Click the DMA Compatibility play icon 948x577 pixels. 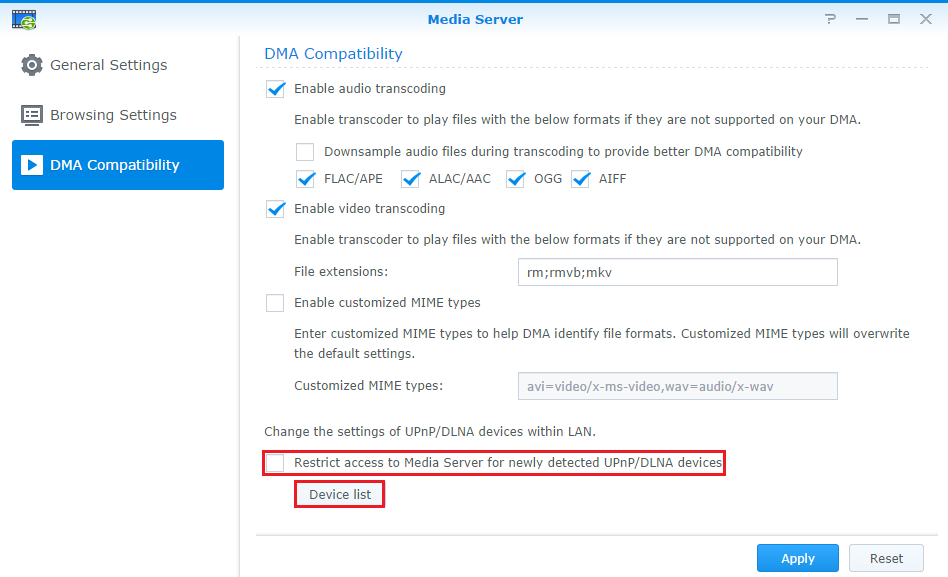[x=31, y=165]
